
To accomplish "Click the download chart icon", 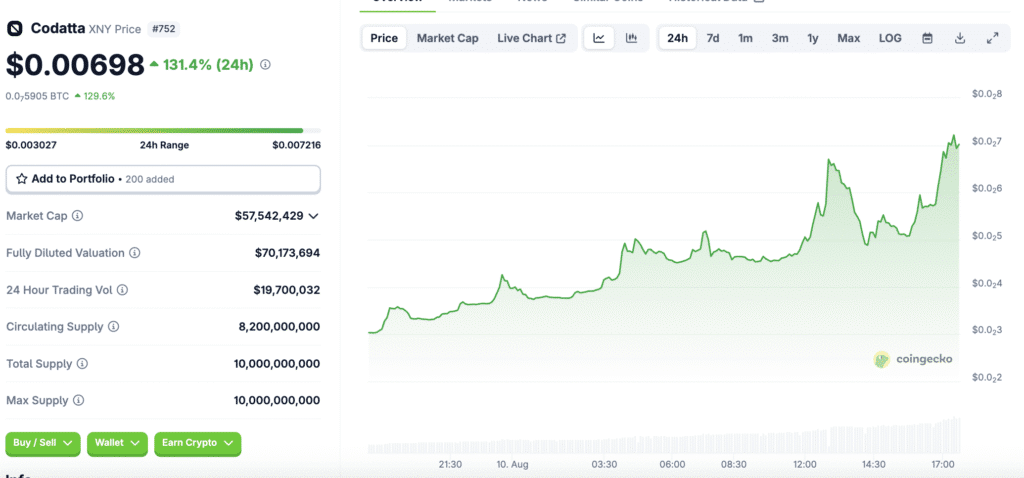I will click(x=960, y=39).
